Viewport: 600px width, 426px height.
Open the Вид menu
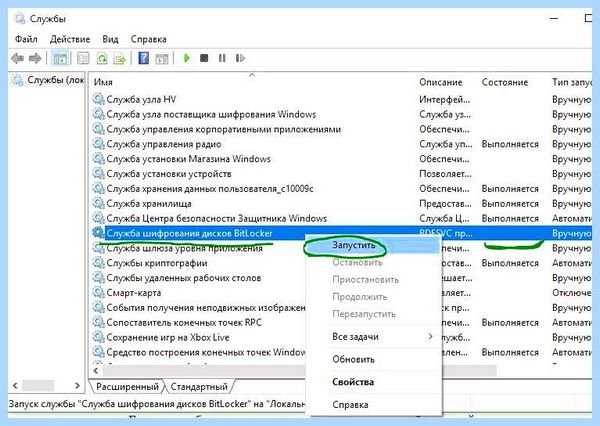[x=110, y=39]
